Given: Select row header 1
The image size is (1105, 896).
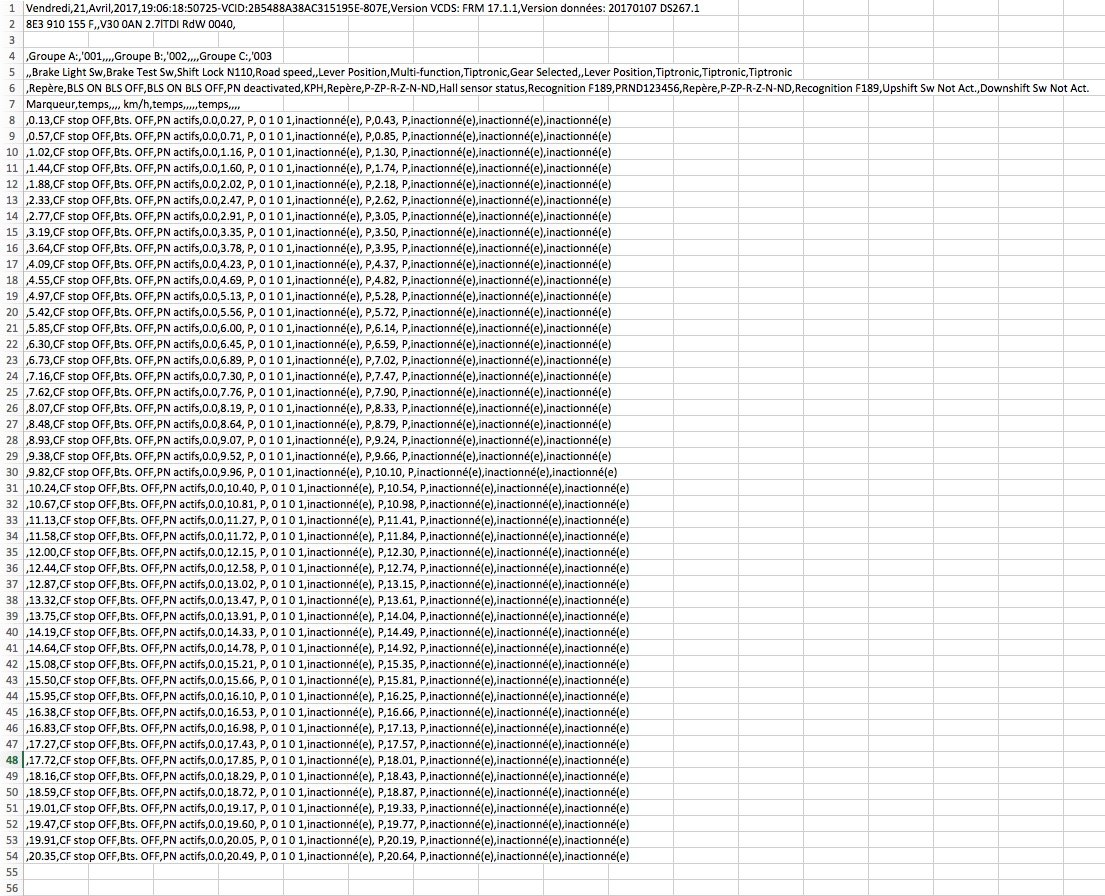Looking at the screenshot, I should pos(11,8).
